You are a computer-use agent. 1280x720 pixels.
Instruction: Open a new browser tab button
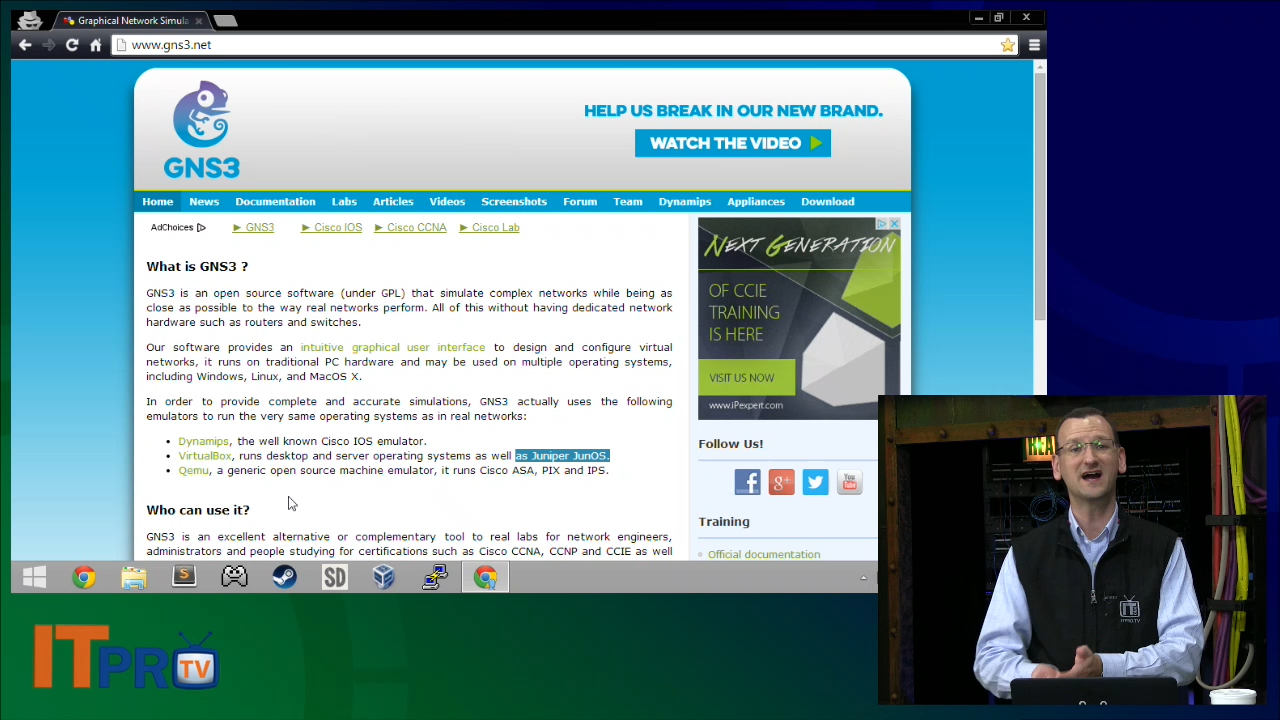(x=226, y=21)
